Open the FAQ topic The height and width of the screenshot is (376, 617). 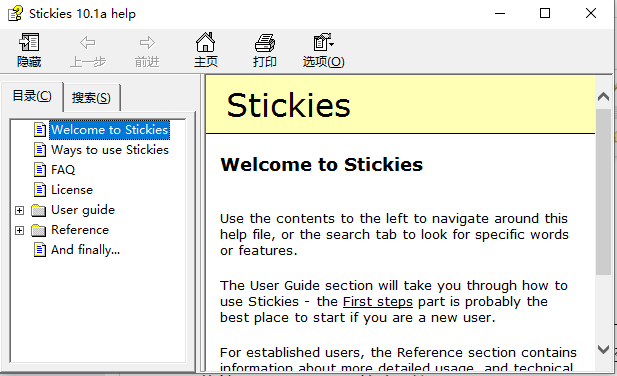click(x=63, y=170)
